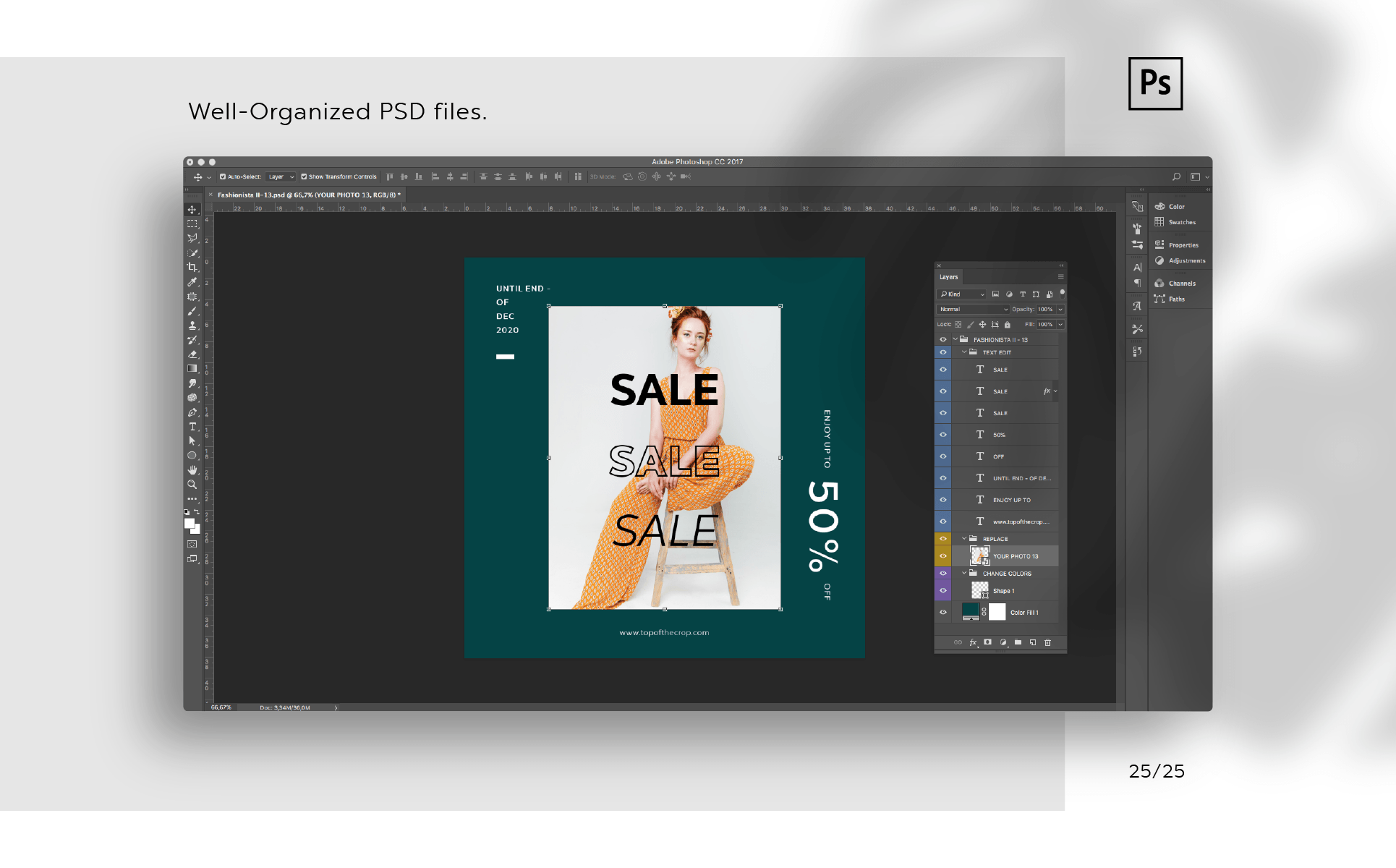The image size is (1396, 868).
Task: Select the Hand tool
Action: (192, 470)
